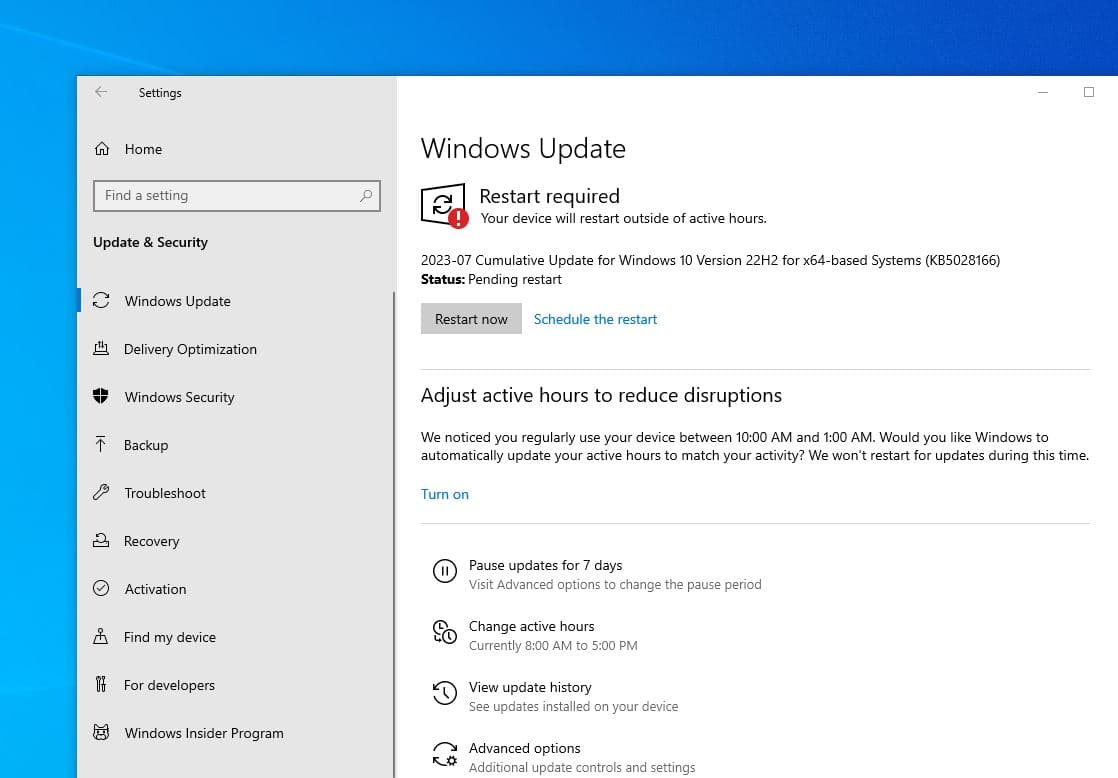Open Change active hours clock icon
This screenshot has width=1118, height=778.
coord(444,633)
